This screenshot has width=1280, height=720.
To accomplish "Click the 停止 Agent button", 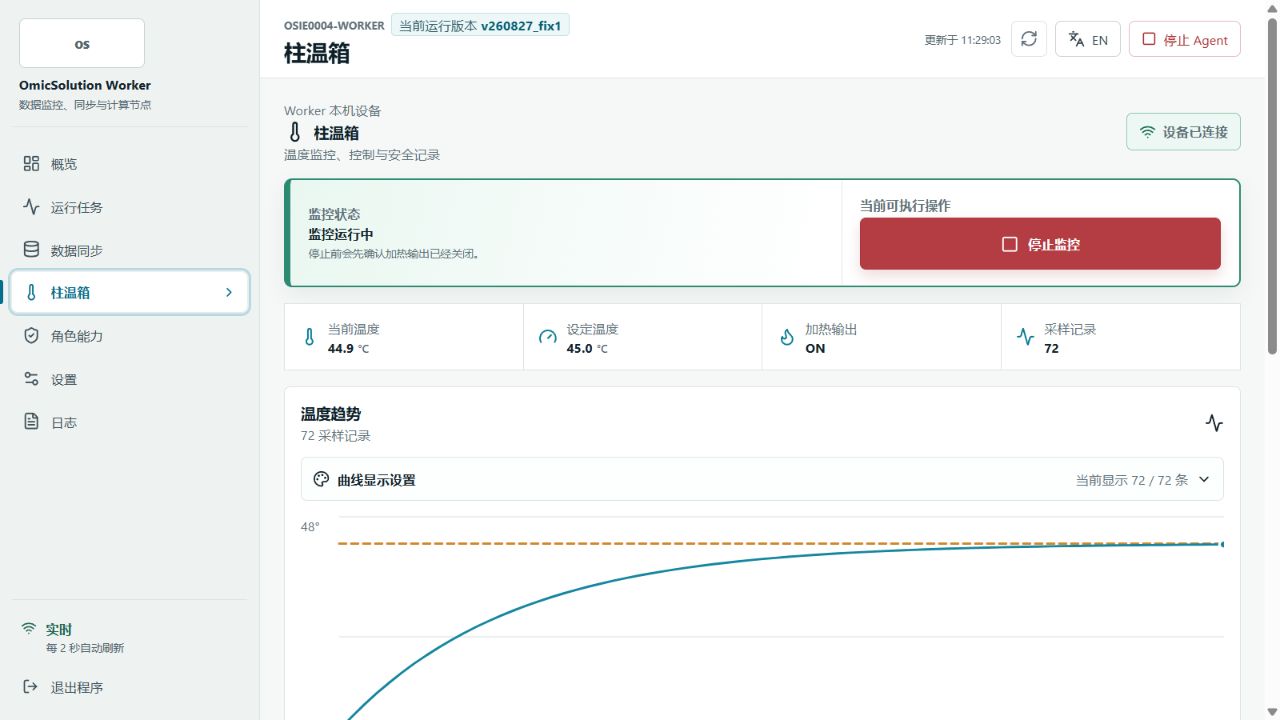I will pos(1185,39).
